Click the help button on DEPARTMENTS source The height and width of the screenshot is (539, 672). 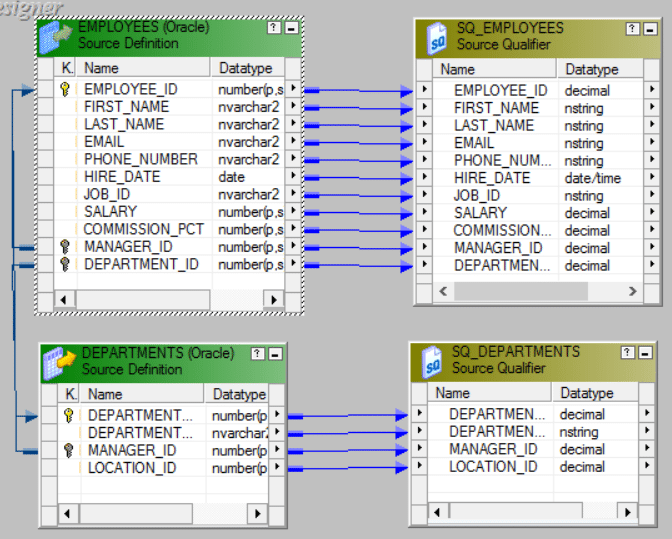click(x=258, y=353)
